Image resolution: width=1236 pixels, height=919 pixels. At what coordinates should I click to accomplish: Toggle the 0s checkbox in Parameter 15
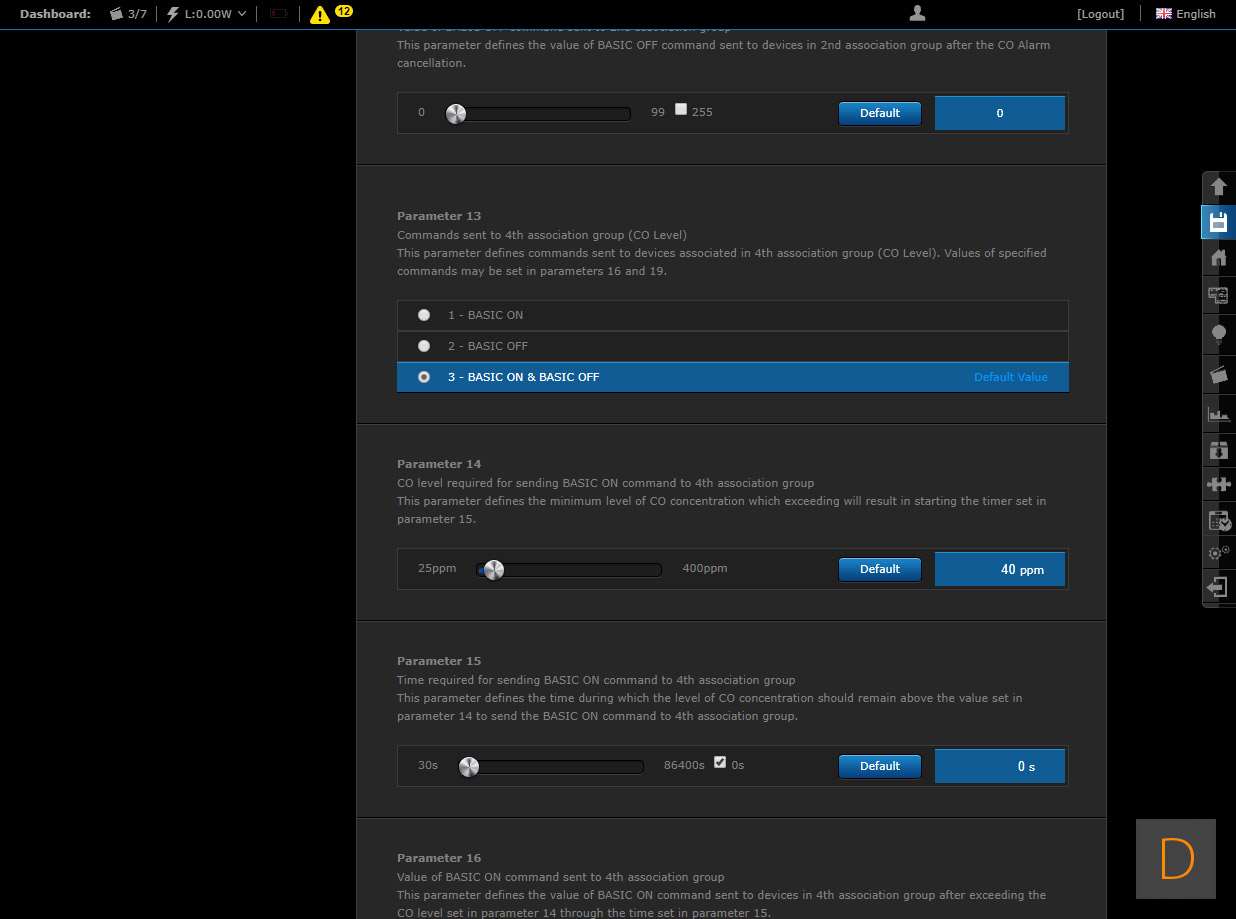720,763
